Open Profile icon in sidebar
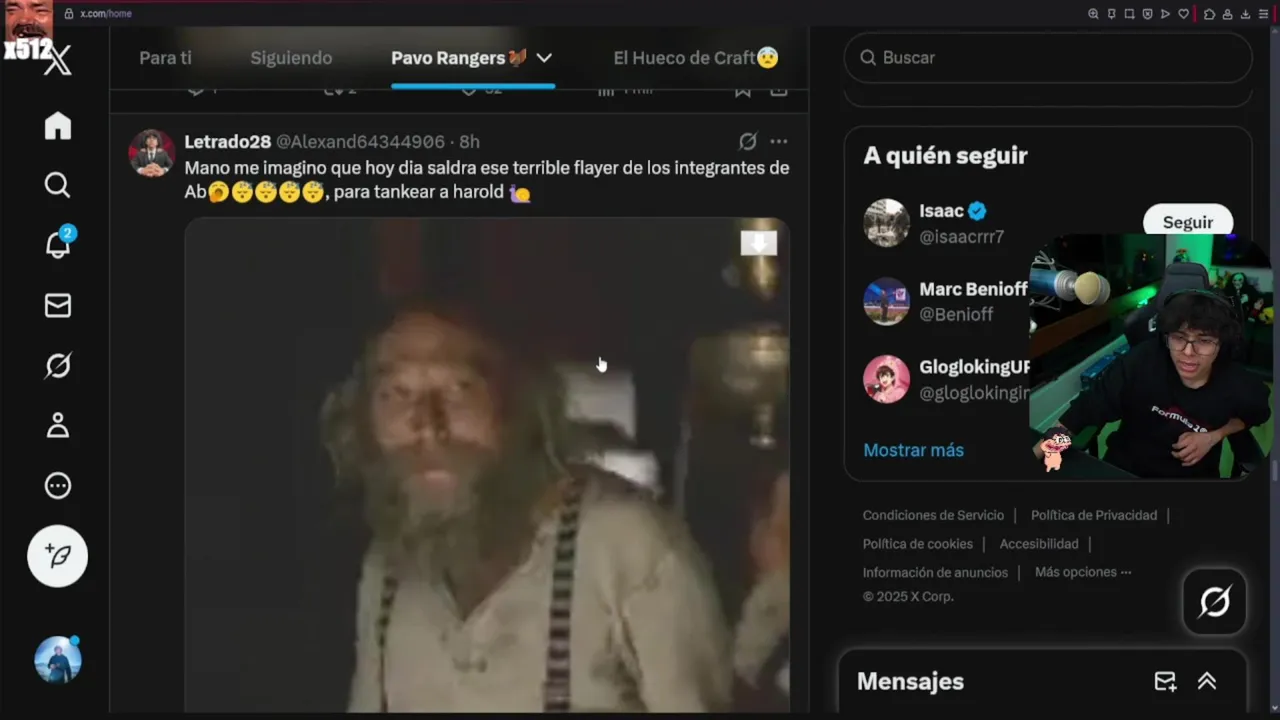 tap(58, 425)
